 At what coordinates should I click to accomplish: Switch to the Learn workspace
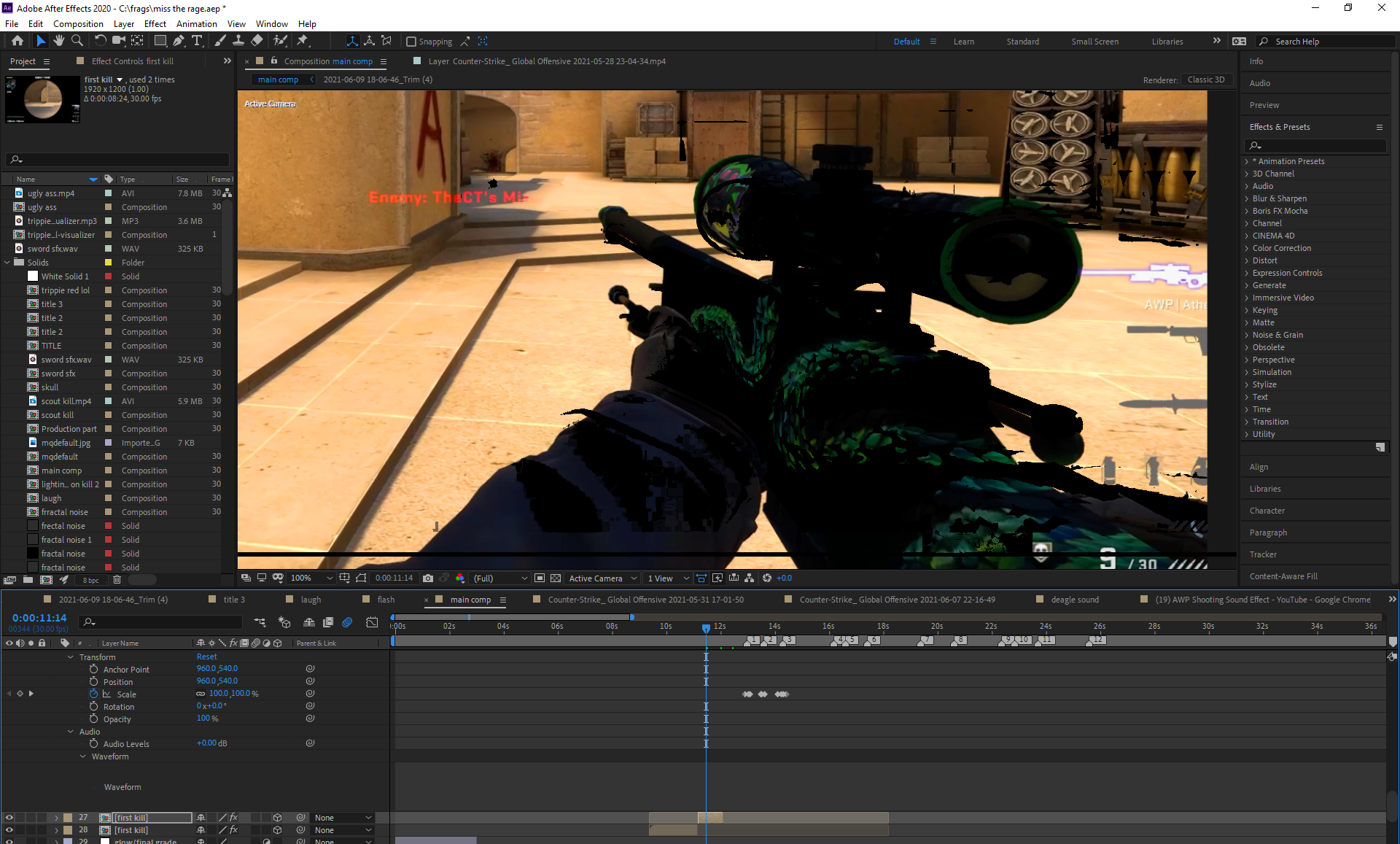(964, 42)
